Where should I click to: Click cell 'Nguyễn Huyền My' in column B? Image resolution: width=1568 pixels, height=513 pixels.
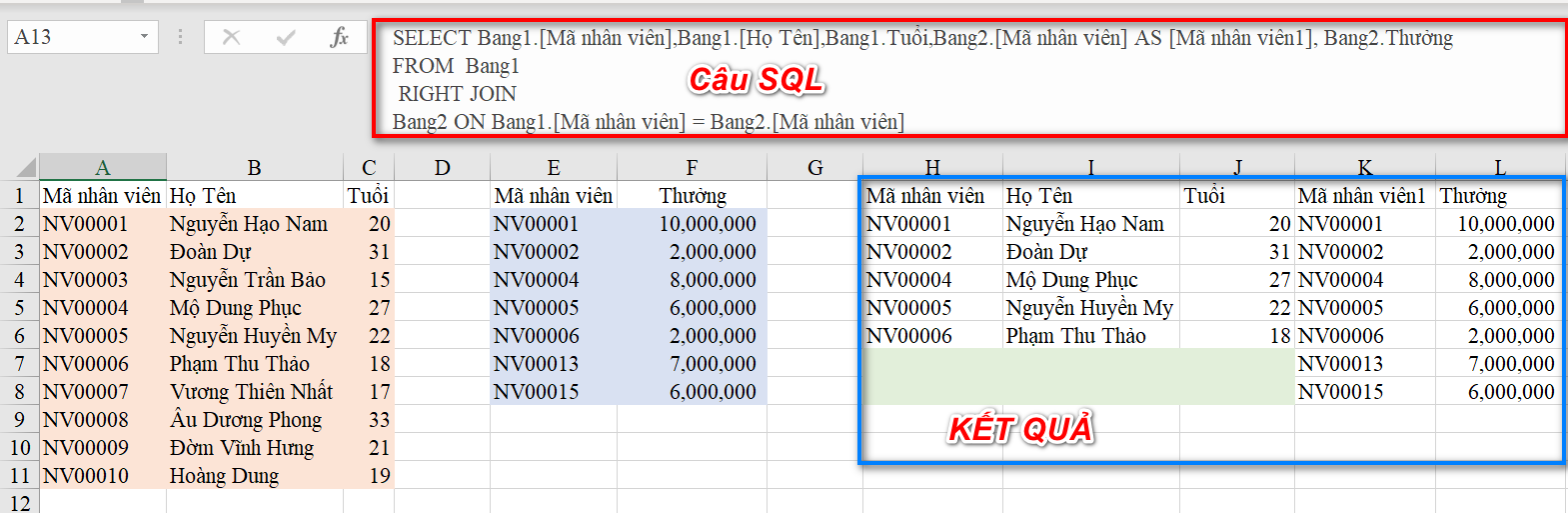click(x=255, y=335)
